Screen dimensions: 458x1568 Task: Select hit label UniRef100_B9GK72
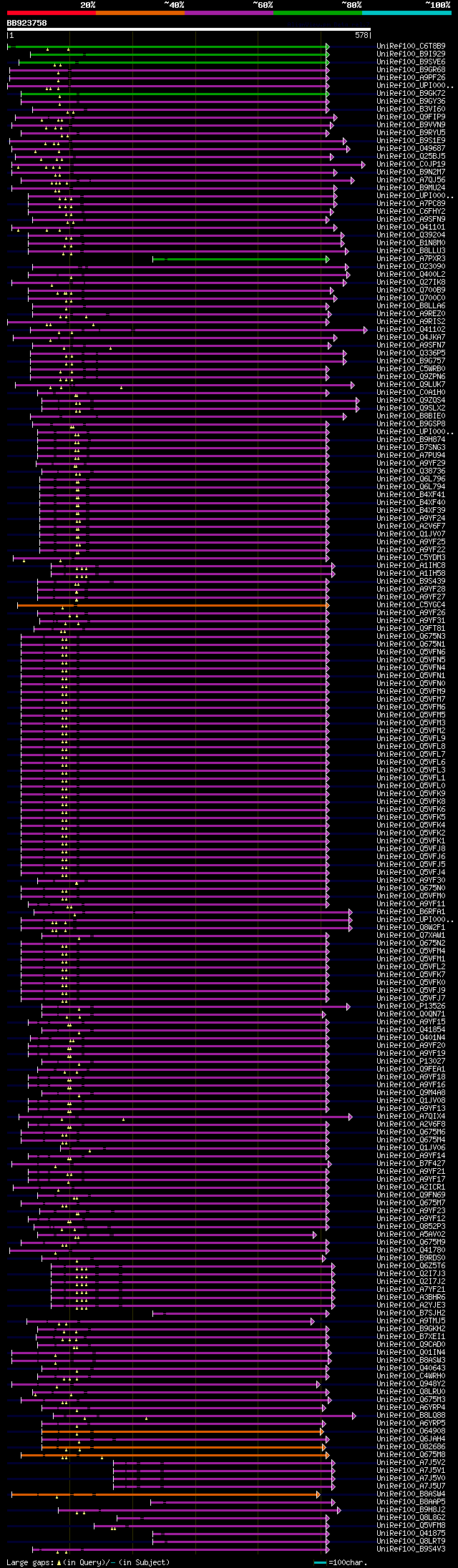(x=411, y=94)
